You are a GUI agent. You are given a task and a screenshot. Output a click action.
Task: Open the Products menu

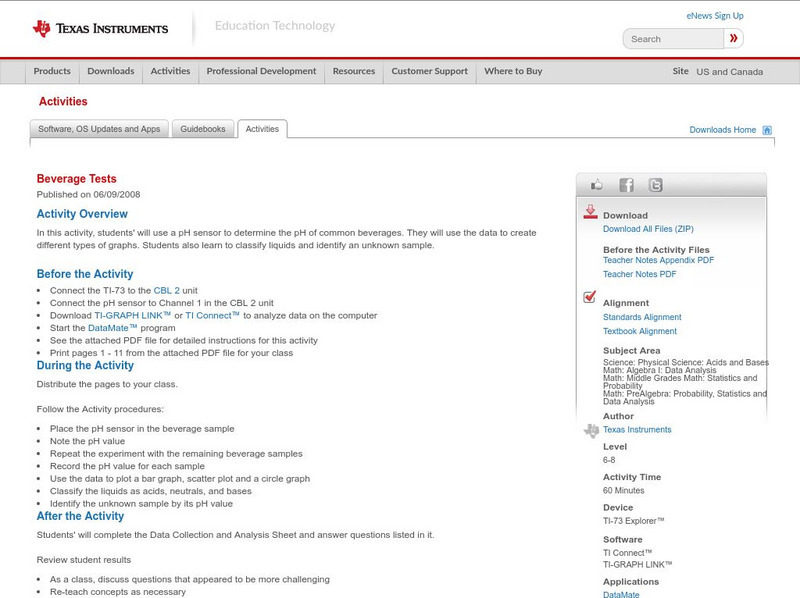point(52,71)
